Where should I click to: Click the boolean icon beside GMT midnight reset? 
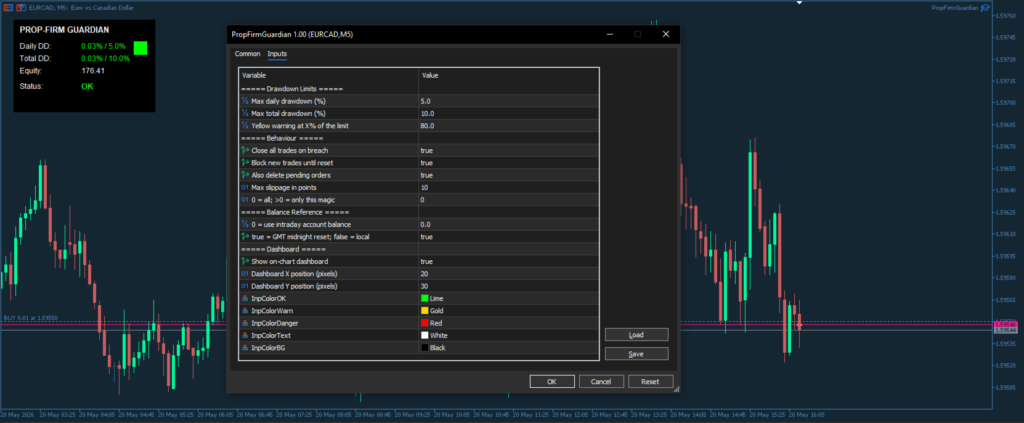245,237
